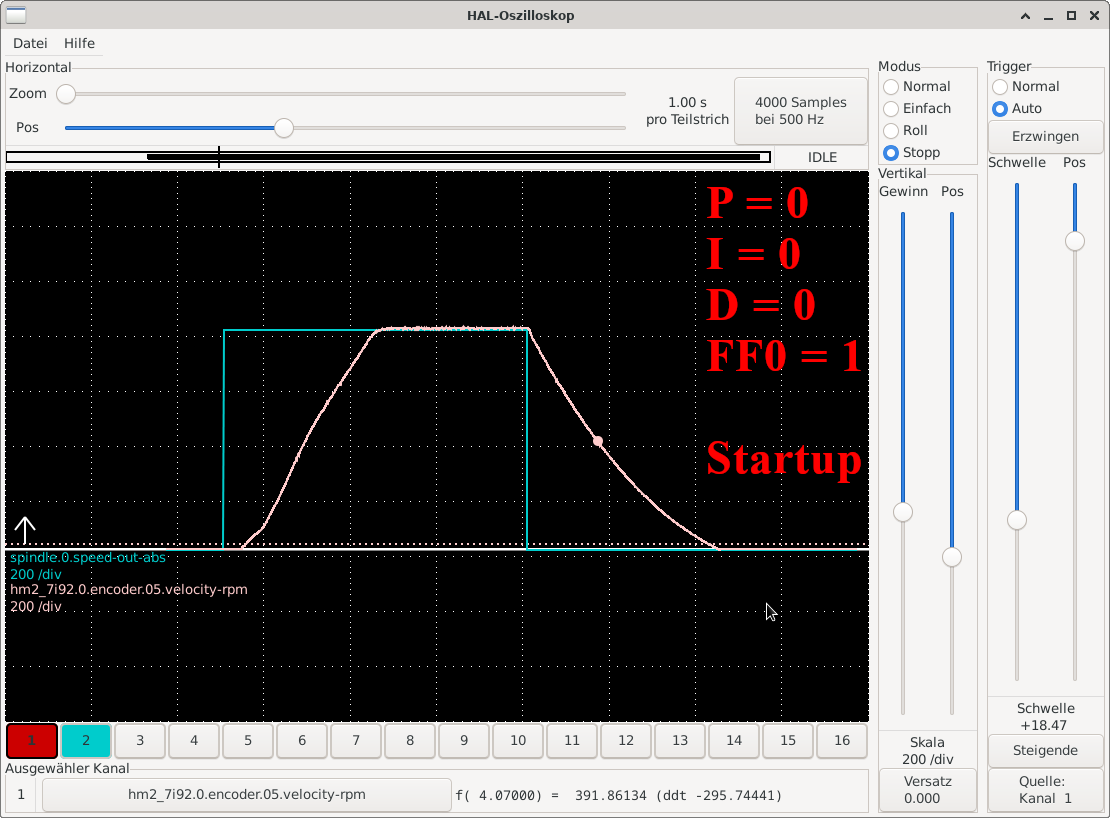Click the record position overview bar

pos(388,157)
